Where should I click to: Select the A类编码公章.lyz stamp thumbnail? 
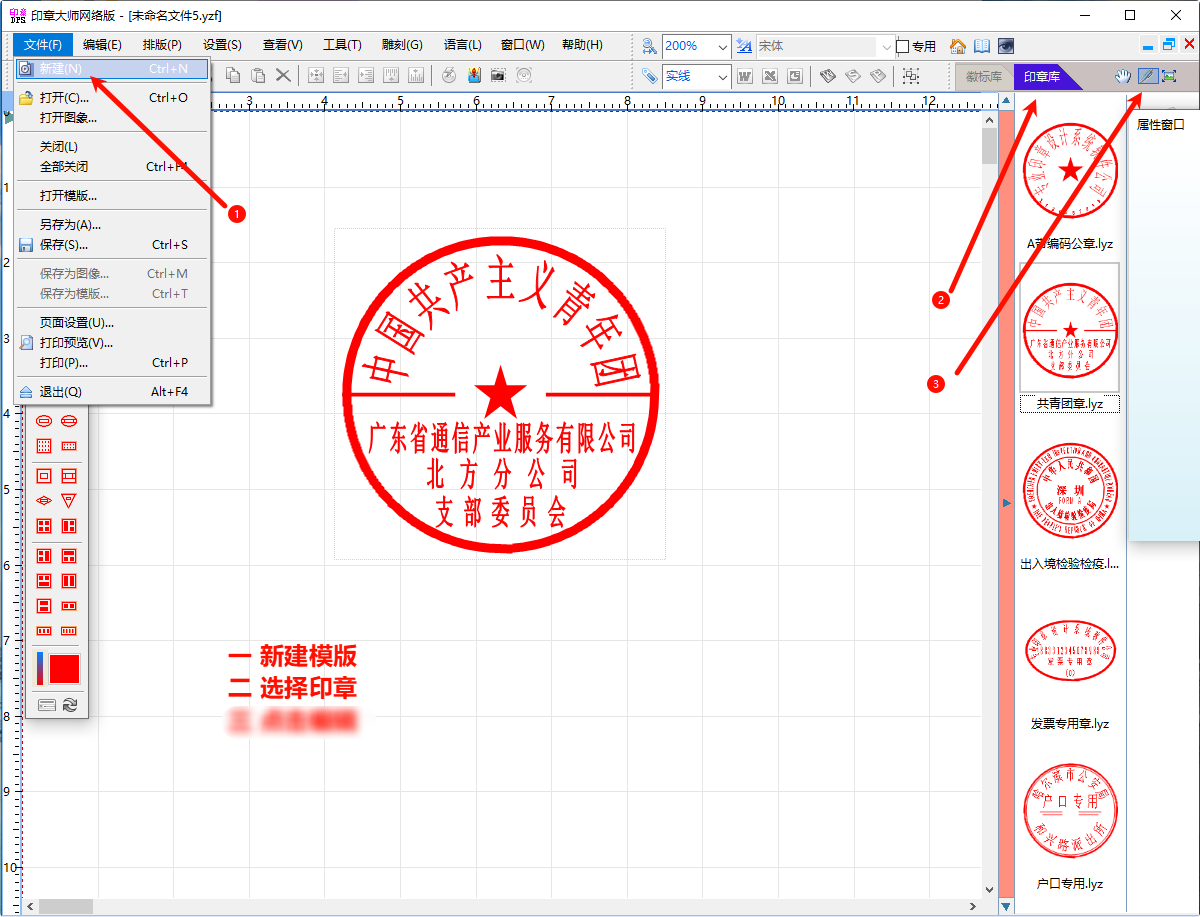pyautogui.click(x=1070, y=170)
